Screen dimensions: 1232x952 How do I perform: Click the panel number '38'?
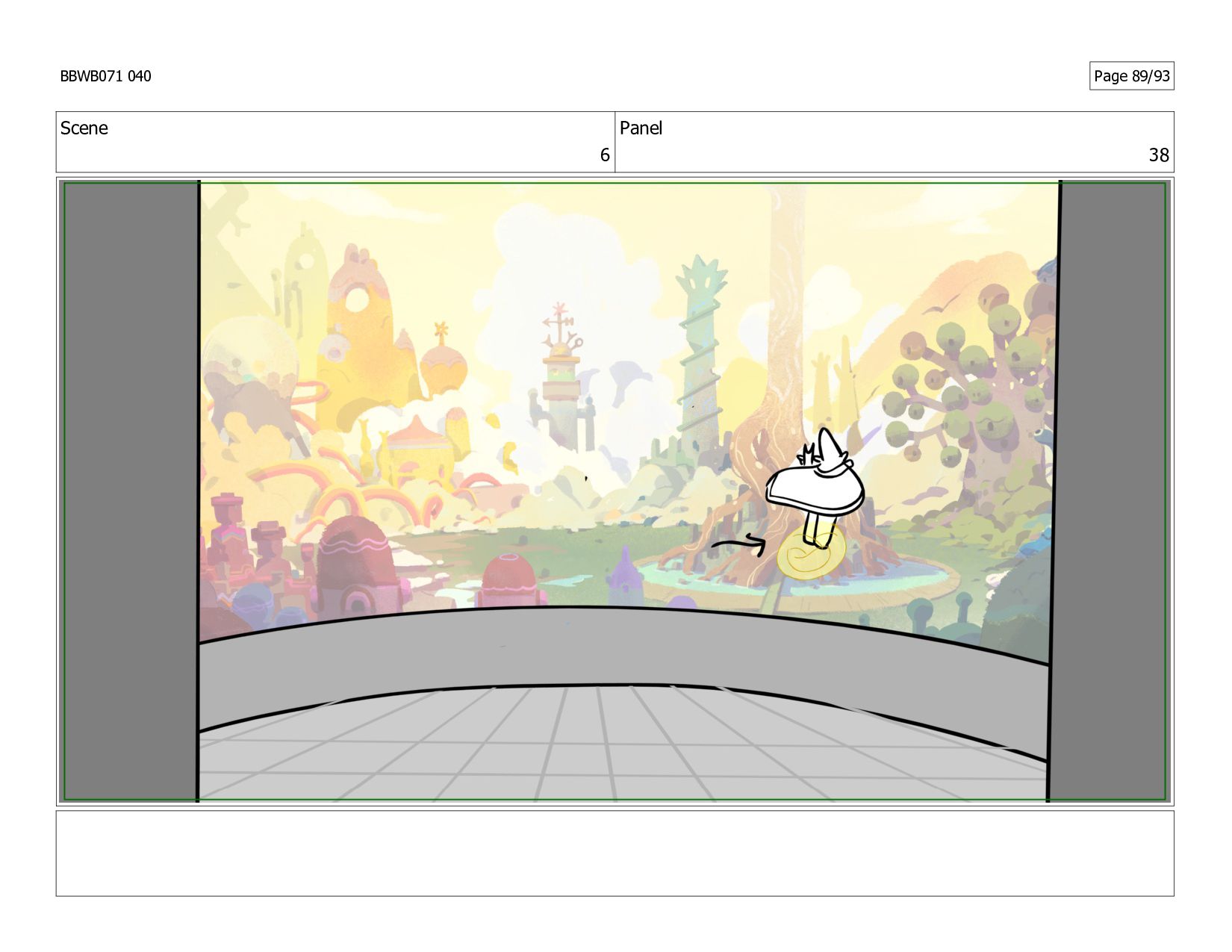pos(1159,155)
